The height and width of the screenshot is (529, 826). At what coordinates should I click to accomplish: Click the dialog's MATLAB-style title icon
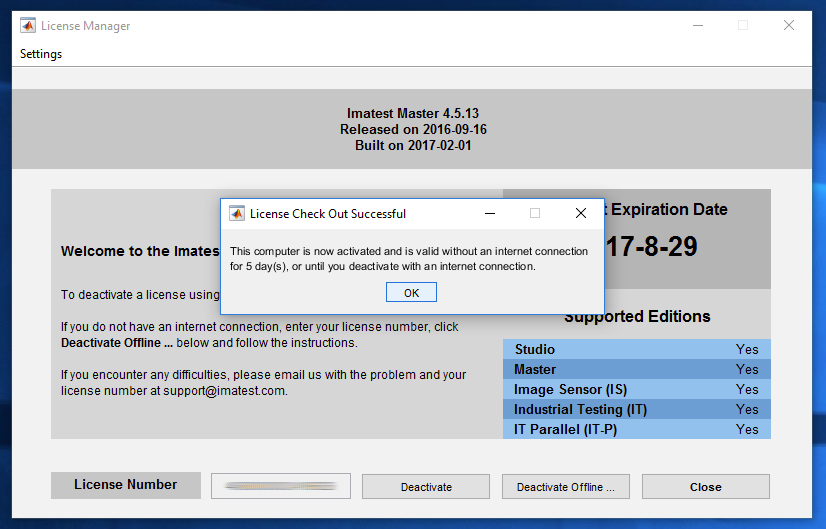pos(237,213)
